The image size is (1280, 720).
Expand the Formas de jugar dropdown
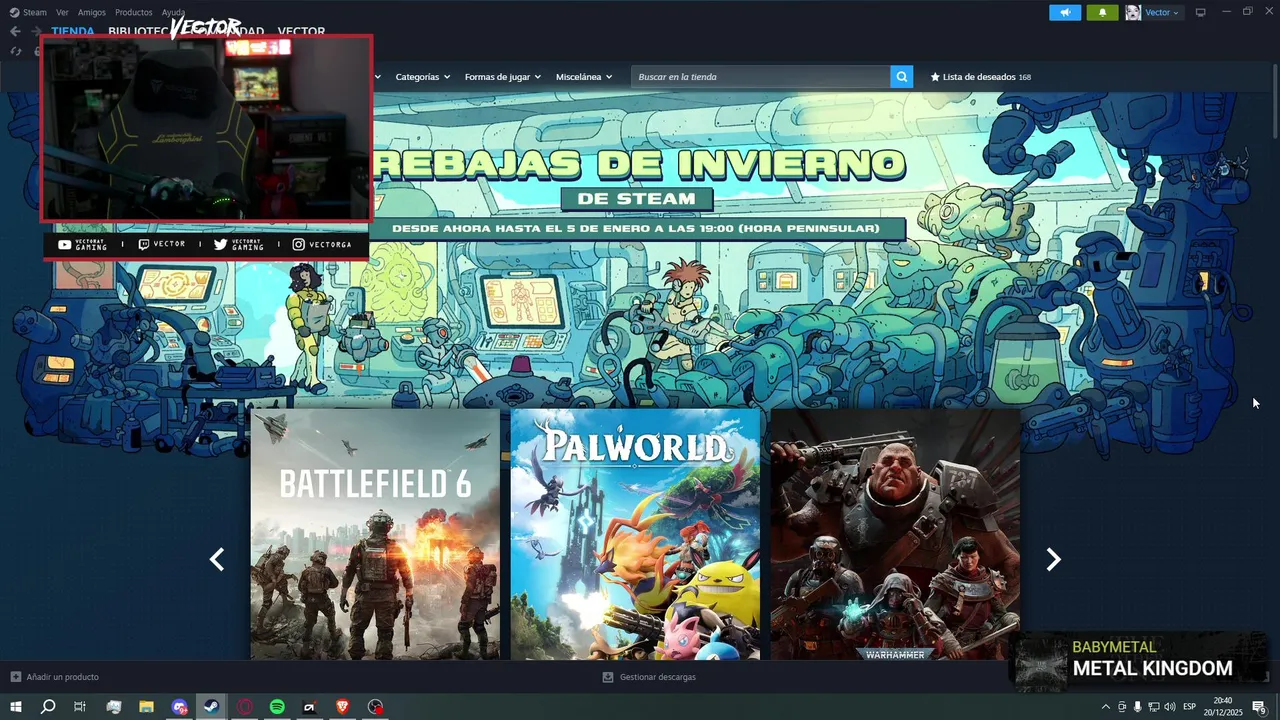502,77
